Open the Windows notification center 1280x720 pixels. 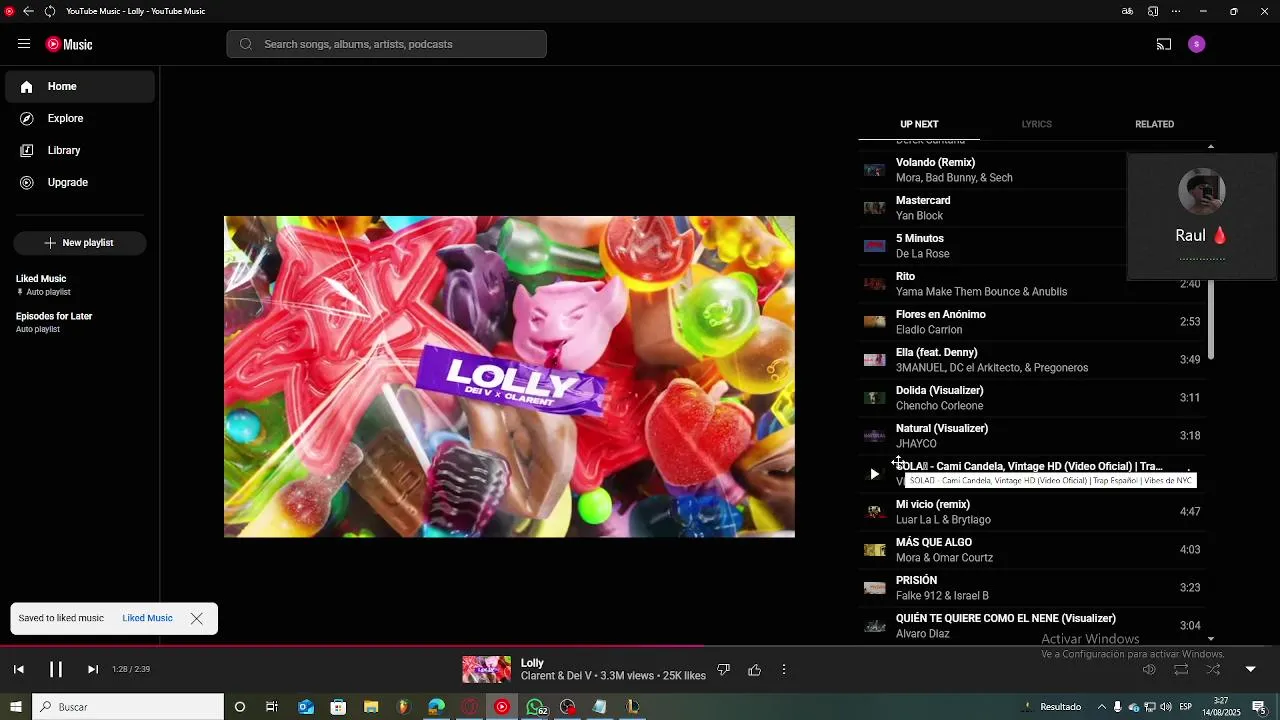click(1259, 707)
